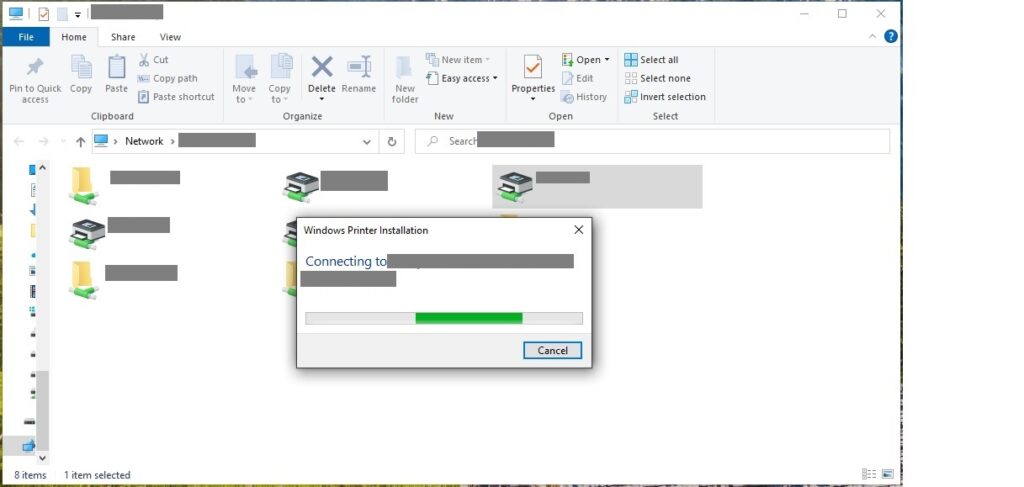1024x487 pixels.
Task: Click Pin to Quick access icon
Action: click(35, 70)
